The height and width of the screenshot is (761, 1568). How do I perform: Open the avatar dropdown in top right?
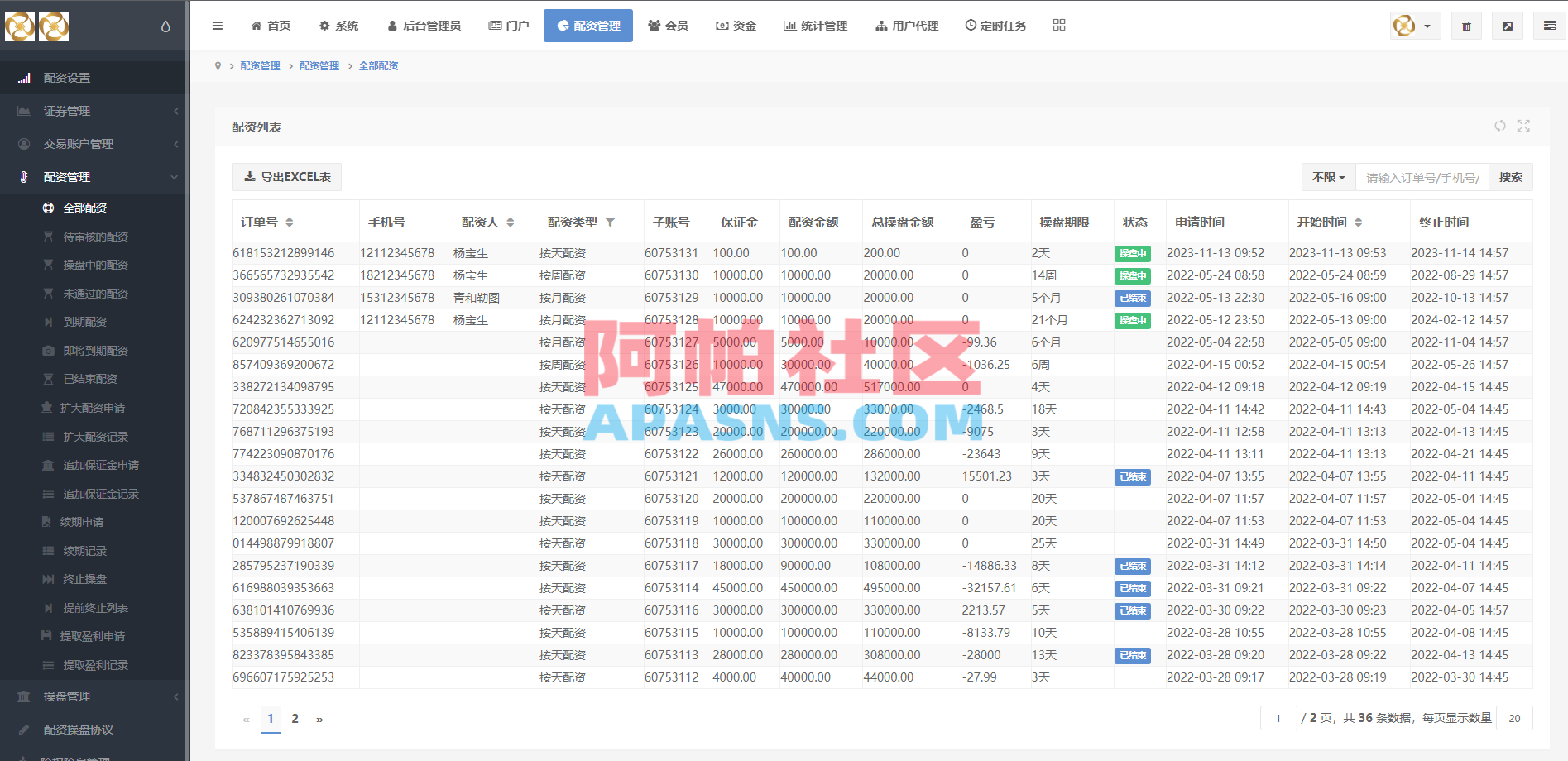pyautogui.click(x=1414, y=26)
